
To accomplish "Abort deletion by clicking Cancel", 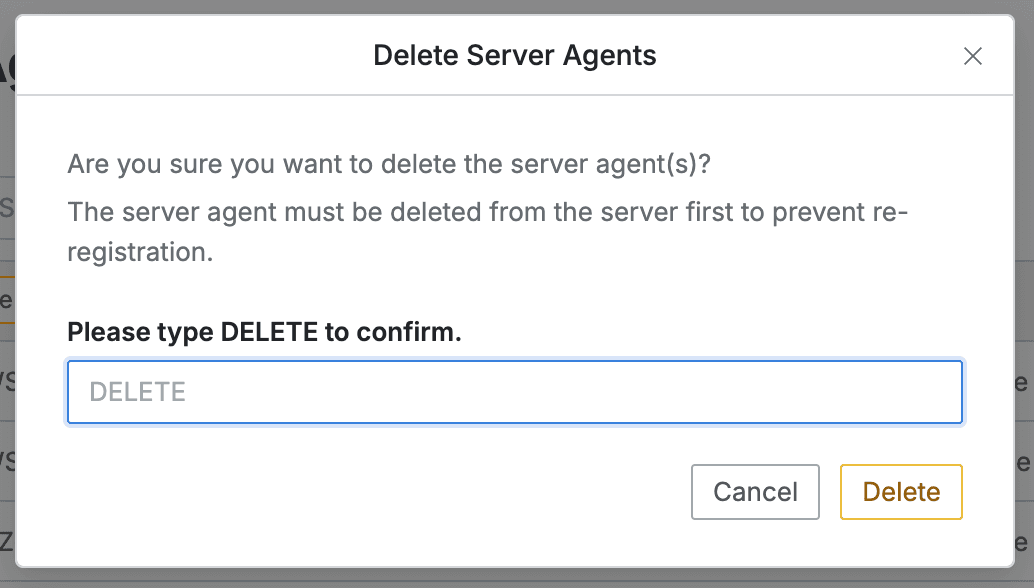I will tap(755, 492).
